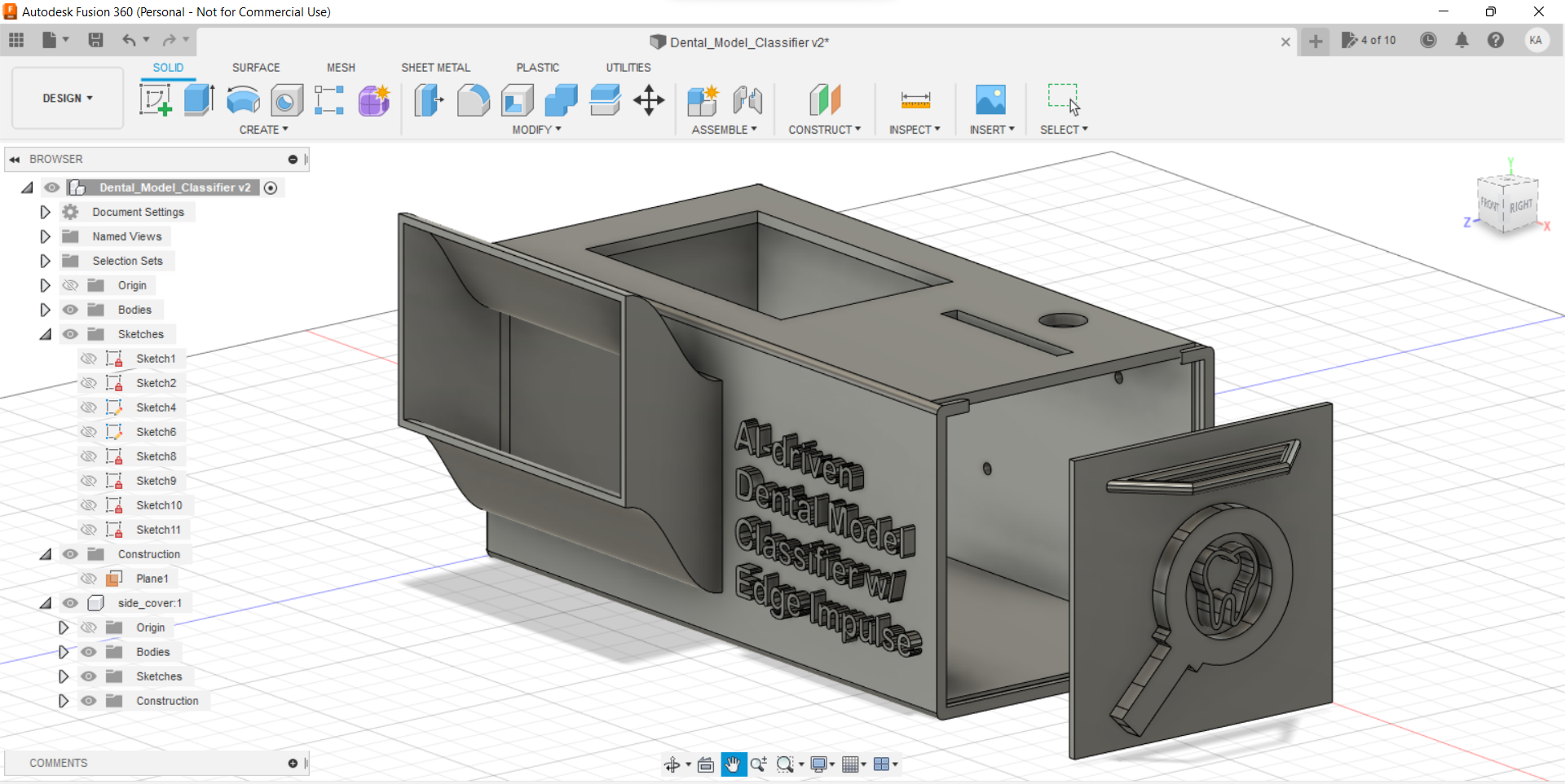Hide the root Bodies folder

70,310
